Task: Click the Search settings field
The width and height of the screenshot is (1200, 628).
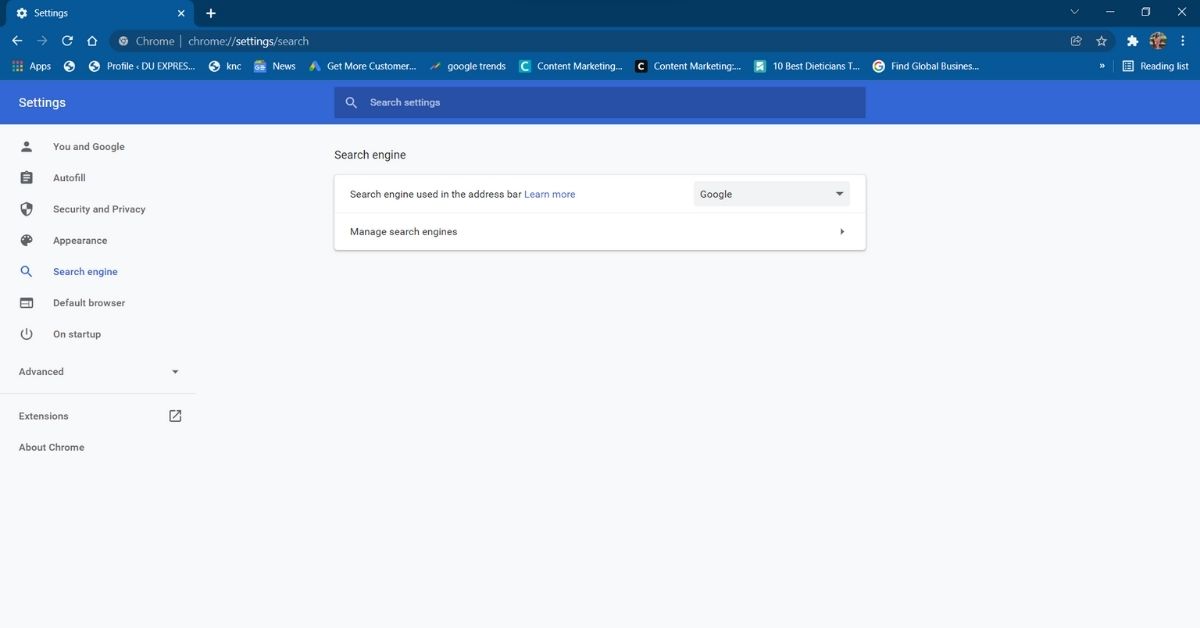Action: pos(600,102)
